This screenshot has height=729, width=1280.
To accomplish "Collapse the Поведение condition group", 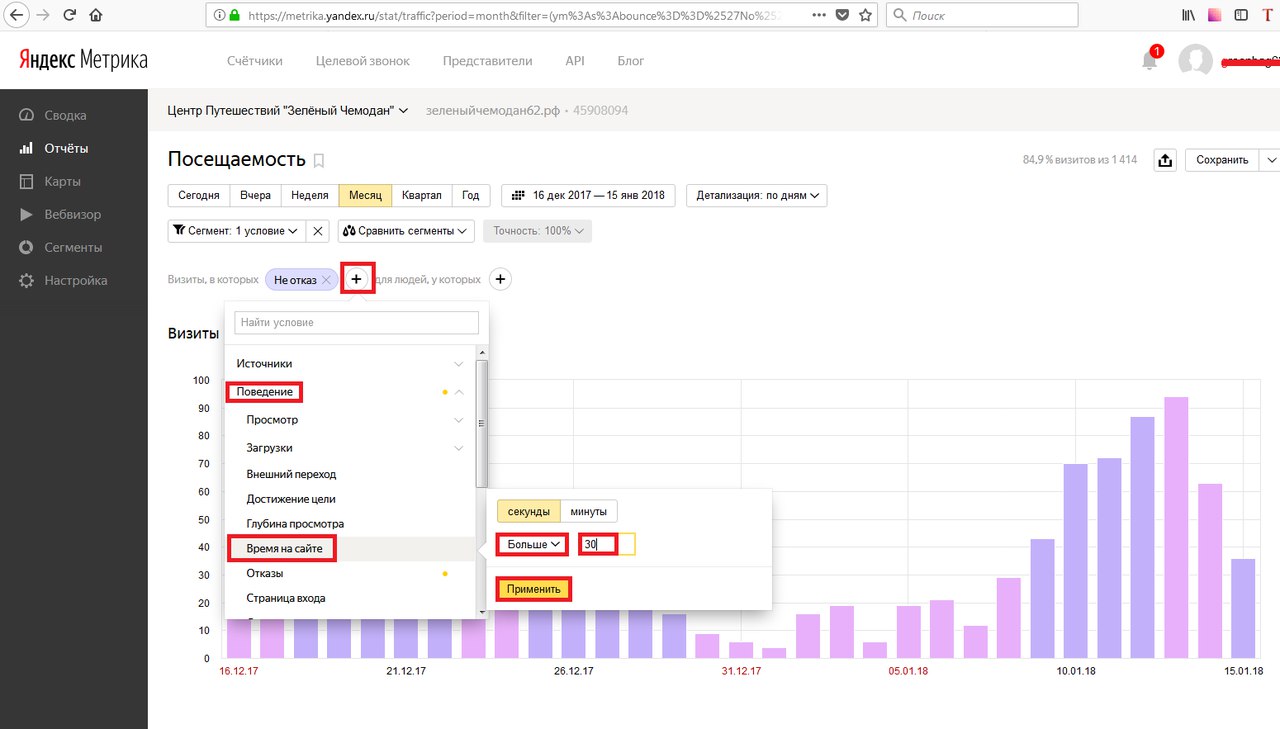I will point(350,392).
